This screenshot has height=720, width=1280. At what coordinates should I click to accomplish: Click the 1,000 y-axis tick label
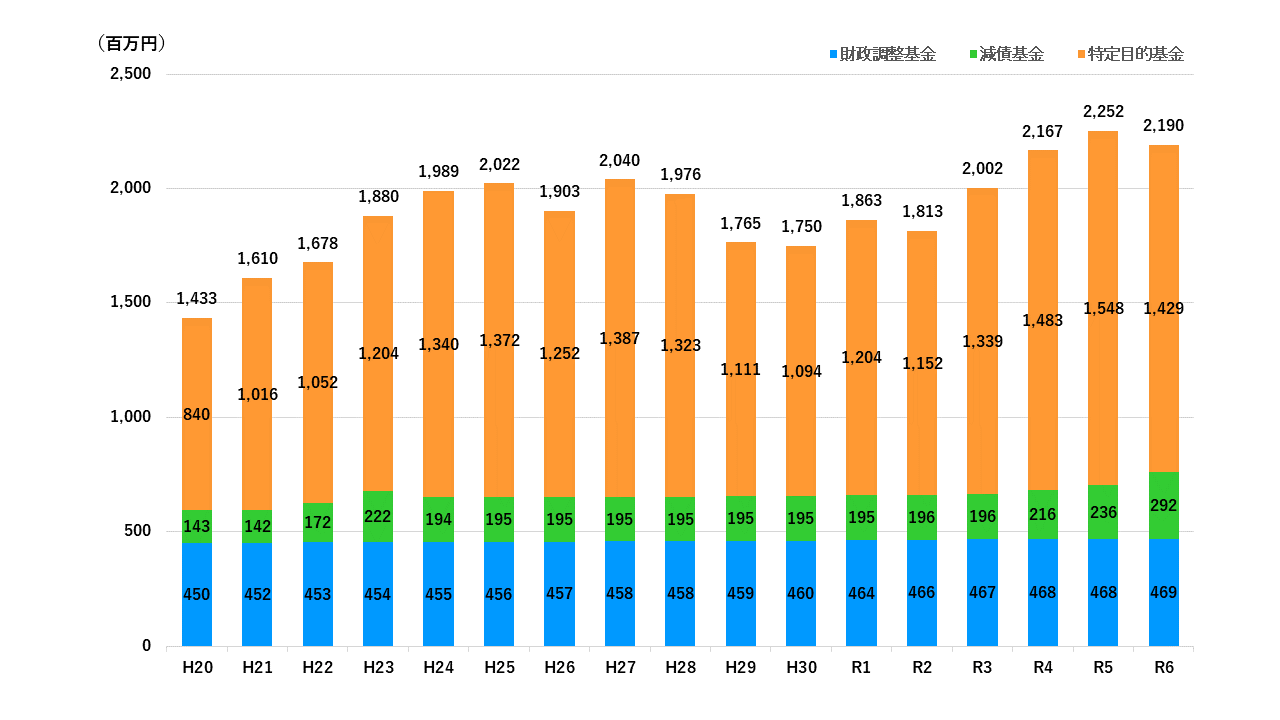pos(130,417)
